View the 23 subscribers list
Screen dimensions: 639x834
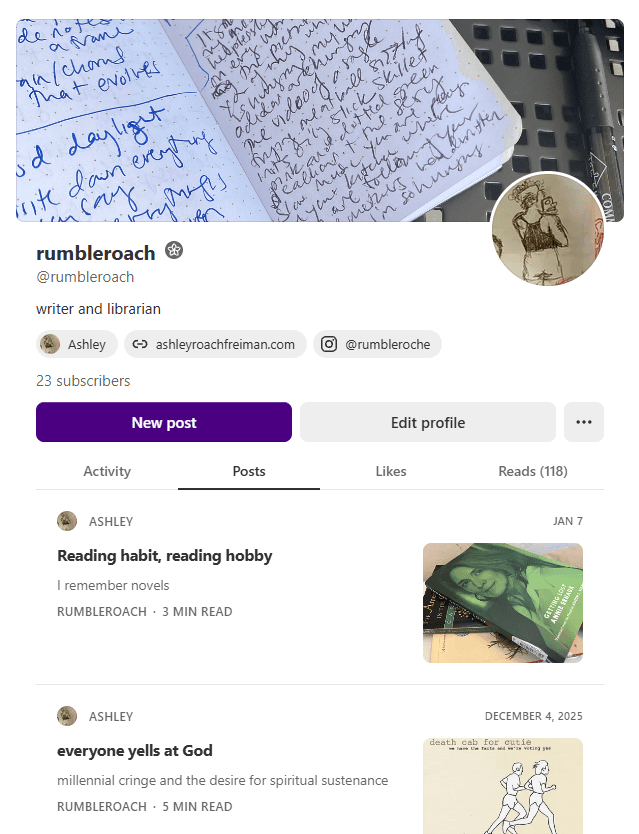[x=83, y=381]
